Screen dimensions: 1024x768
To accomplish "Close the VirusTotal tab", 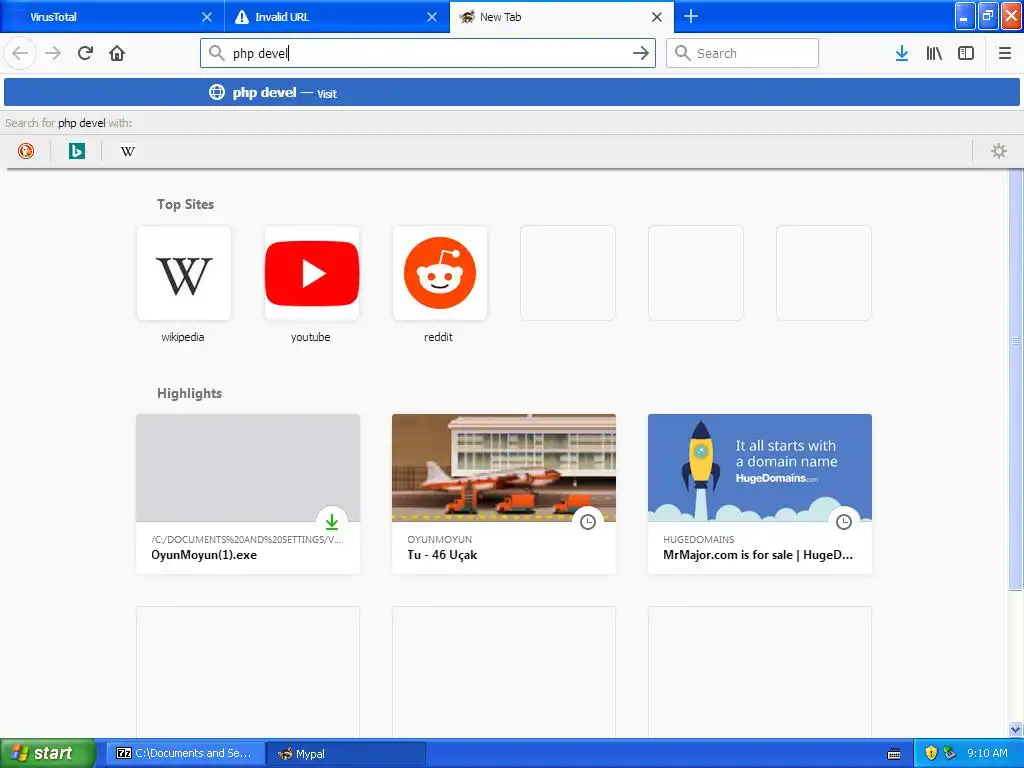I will (206, 17).
